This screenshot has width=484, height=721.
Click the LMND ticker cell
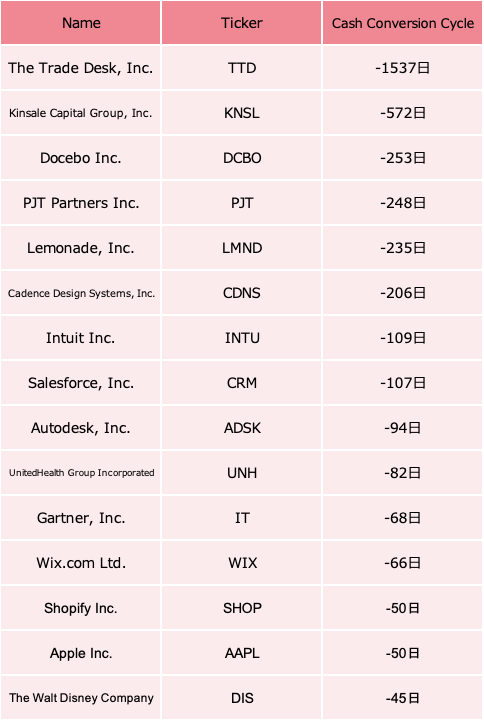pyautogui.click(x=241, y=248)
